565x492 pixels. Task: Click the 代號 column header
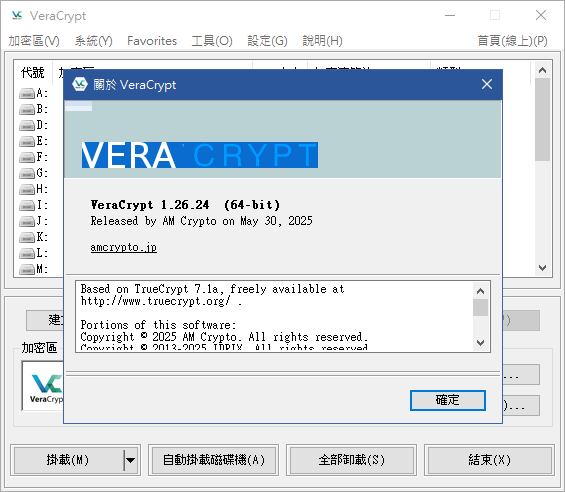pos(33,72)
